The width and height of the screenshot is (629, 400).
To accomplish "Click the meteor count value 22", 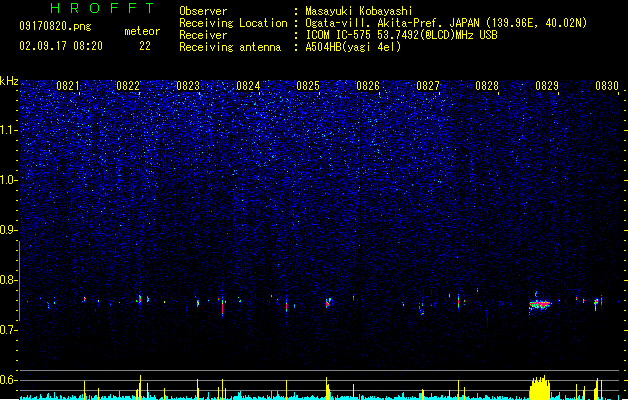I will [x=145, y=46].
